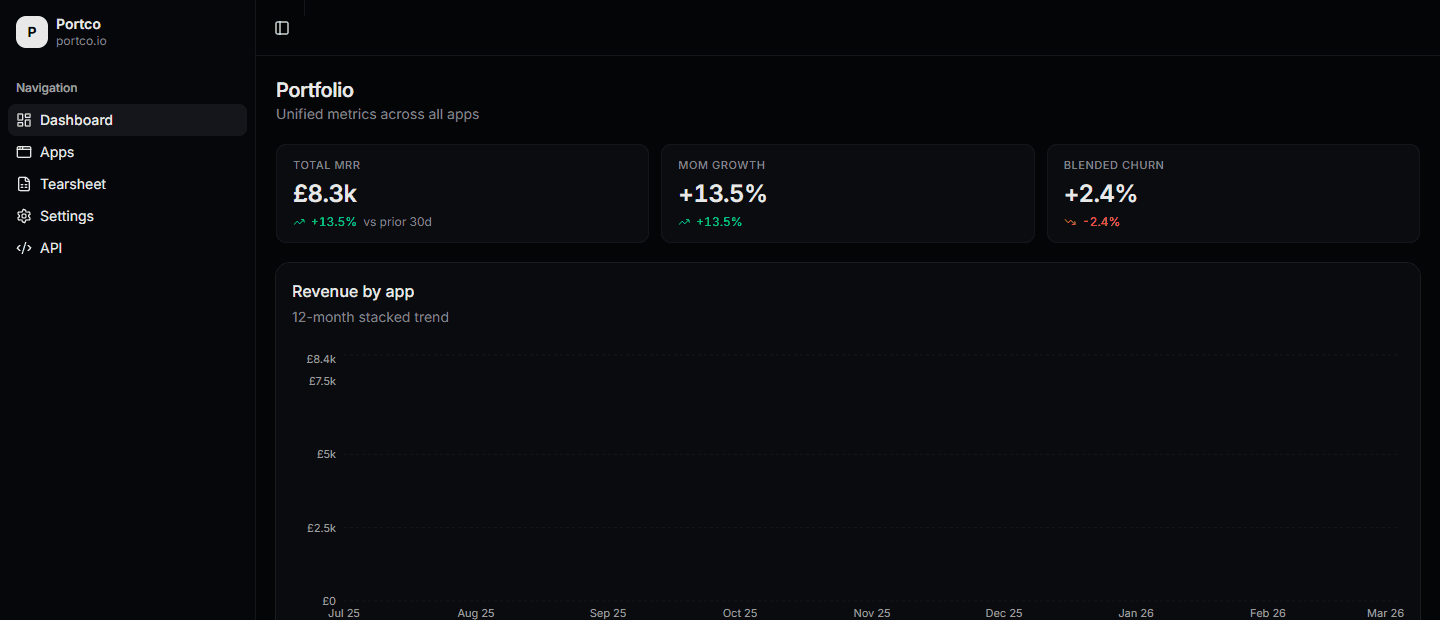Click the Feb 26 x-axis label
1440x620 pixels.
[1268, 613]
